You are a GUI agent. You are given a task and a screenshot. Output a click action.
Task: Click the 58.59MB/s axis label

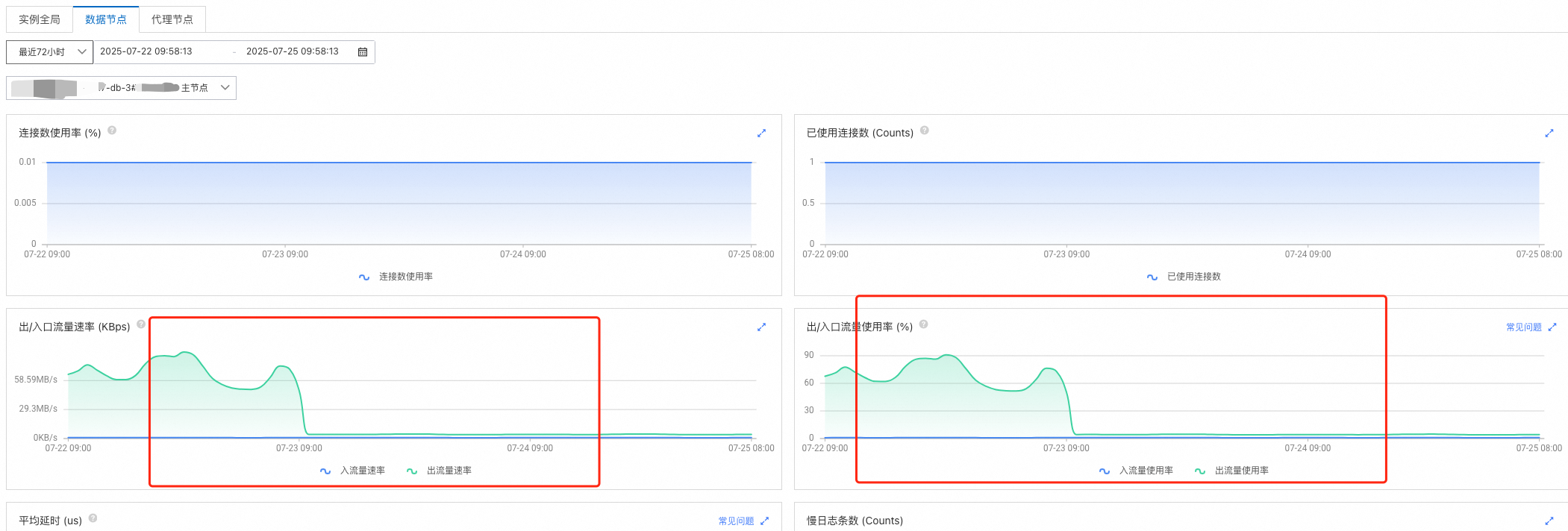[x=36, y=380]
